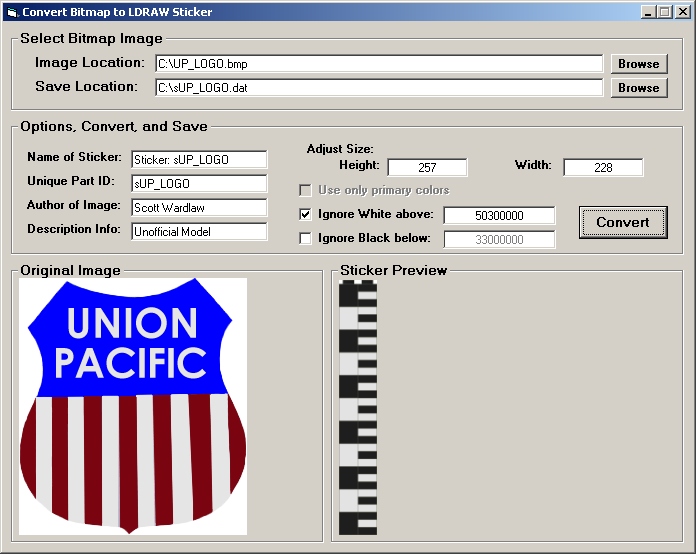Click the 'Select Bitmap Image' group title
This screenshot has height=554, width=696.
click(91, 39)
